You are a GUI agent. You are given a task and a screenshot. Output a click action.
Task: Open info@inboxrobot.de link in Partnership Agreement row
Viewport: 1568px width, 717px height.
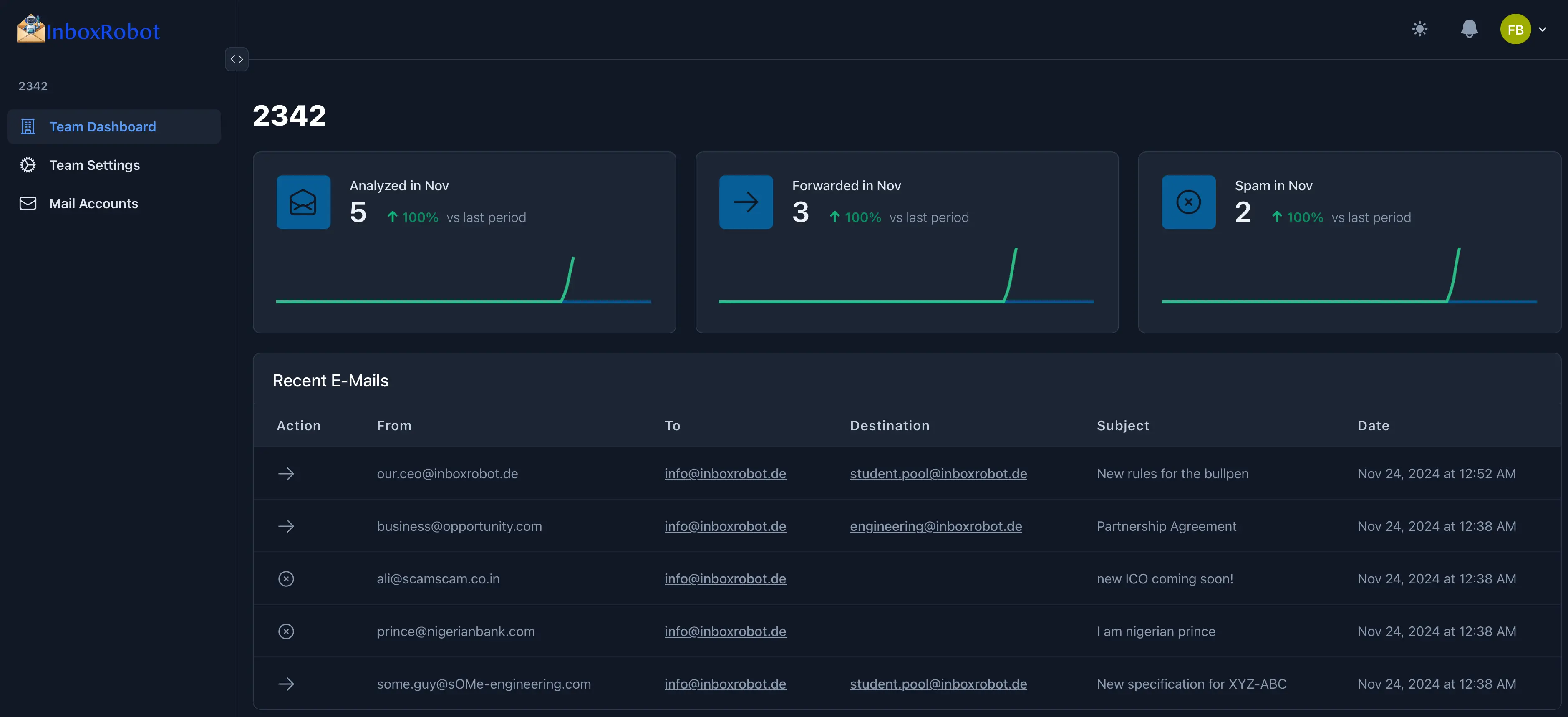725,526
